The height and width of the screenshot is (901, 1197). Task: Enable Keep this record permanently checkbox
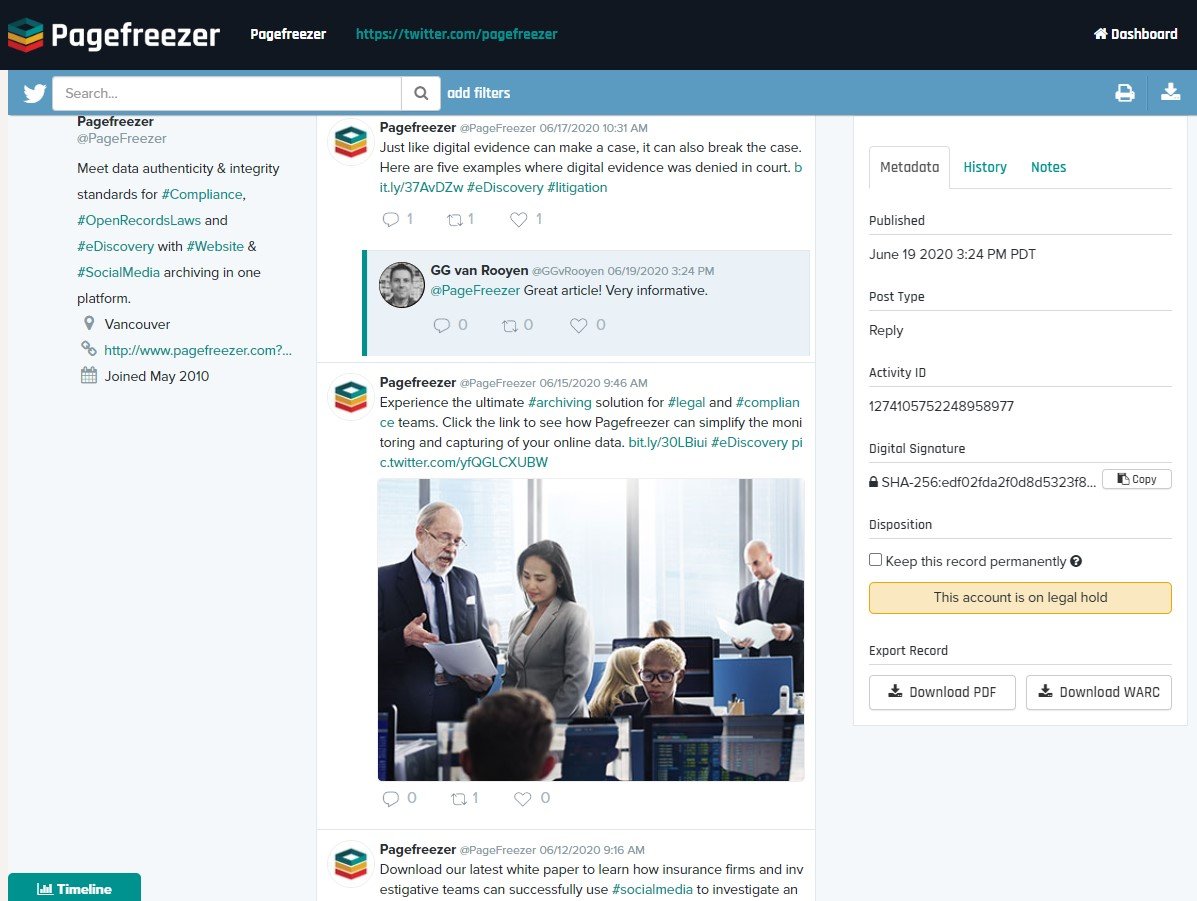[876, 560]
